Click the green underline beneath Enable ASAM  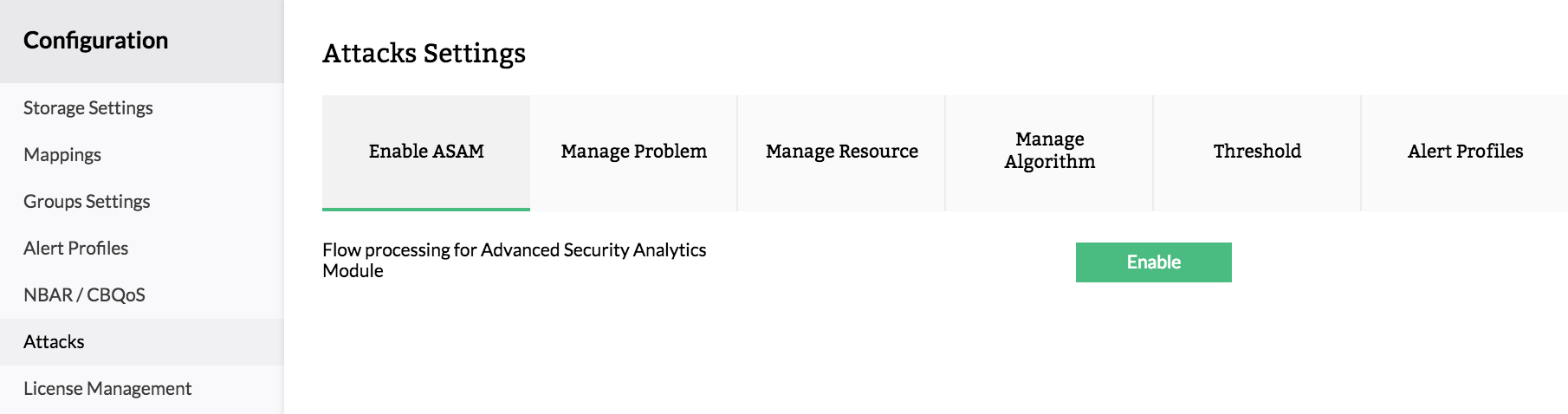pyautogui.click(x=426, y=210)
